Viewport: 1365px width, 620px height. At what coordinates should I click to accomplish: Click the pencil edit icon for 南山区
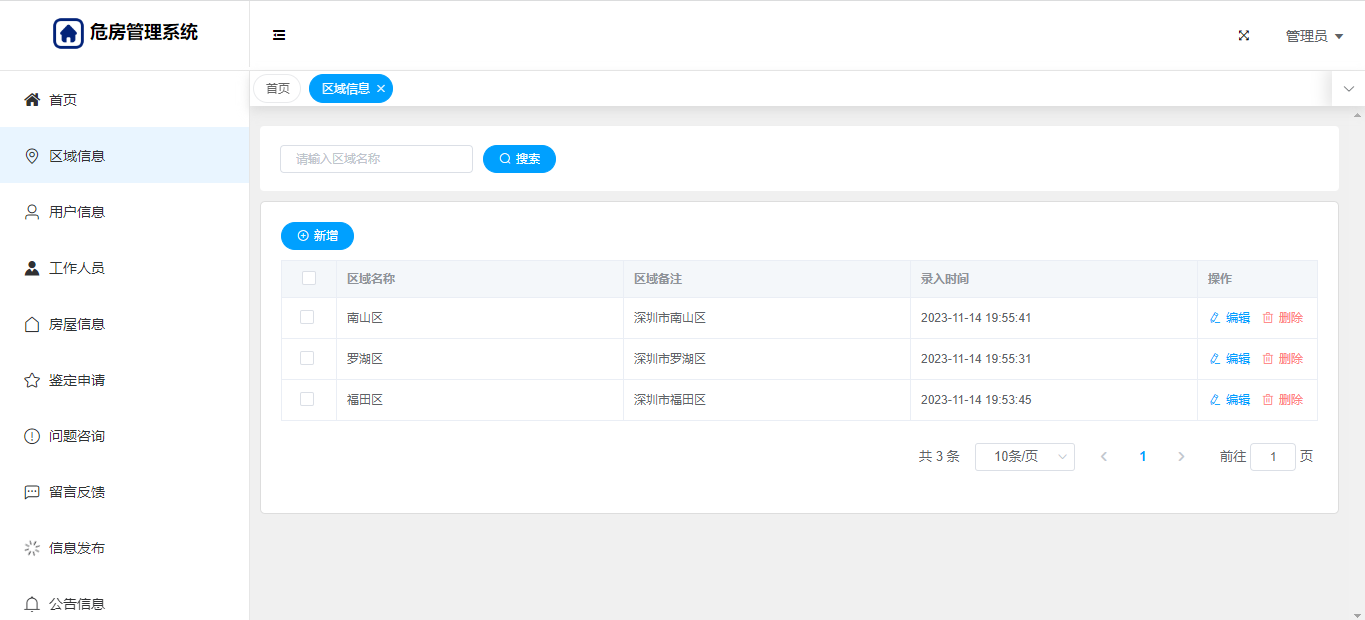pos(1215,318)
